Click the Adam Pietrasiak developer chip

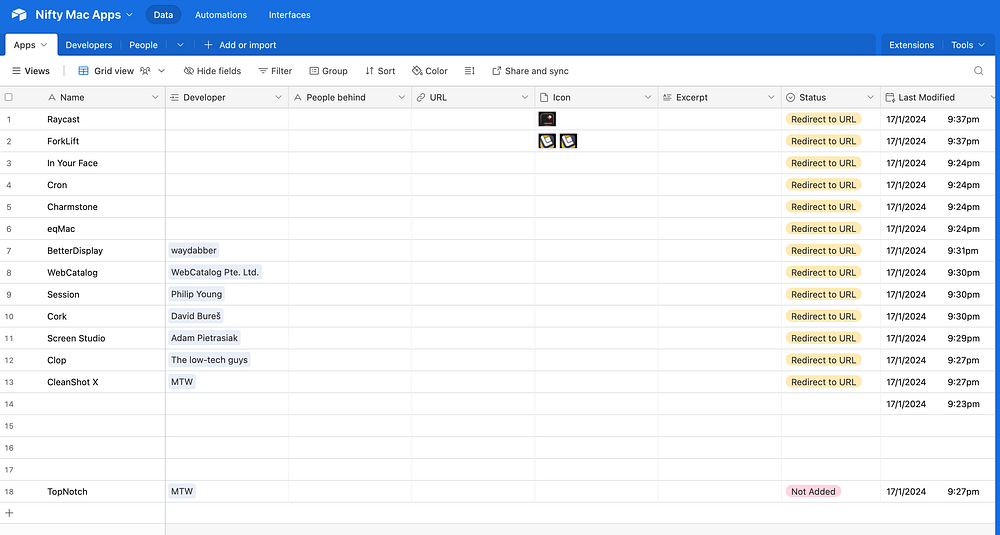click(x=205, y=338)
